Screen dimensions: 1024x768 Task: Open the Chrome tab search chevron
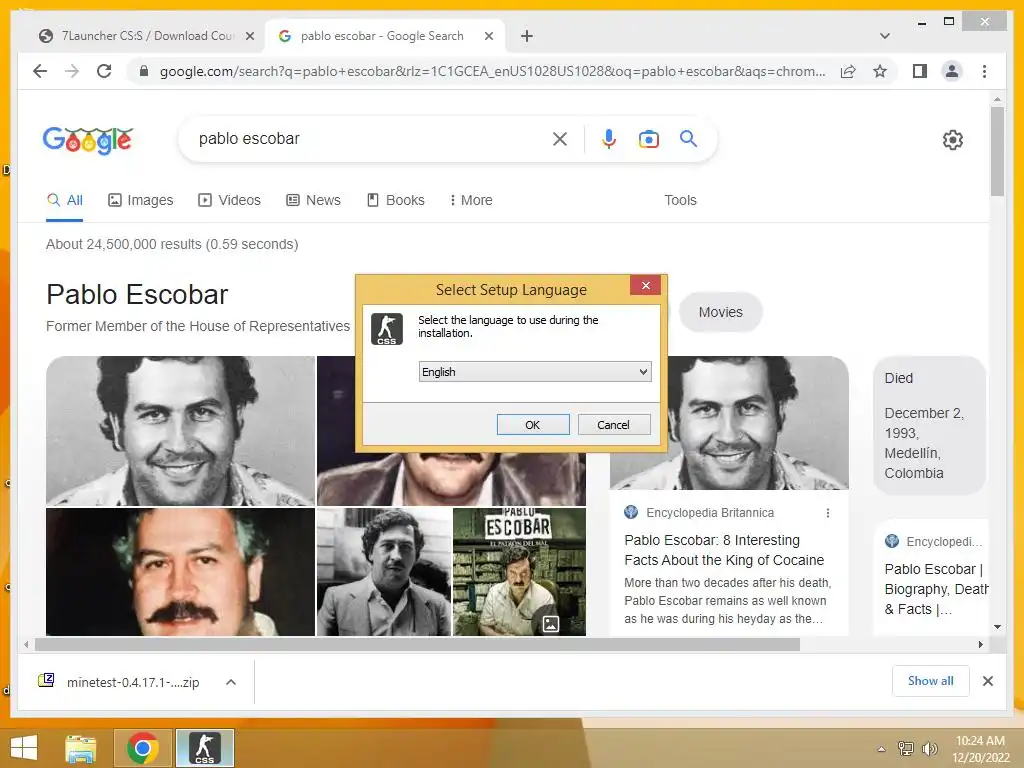pyautogui.click(x=884, y=36)
